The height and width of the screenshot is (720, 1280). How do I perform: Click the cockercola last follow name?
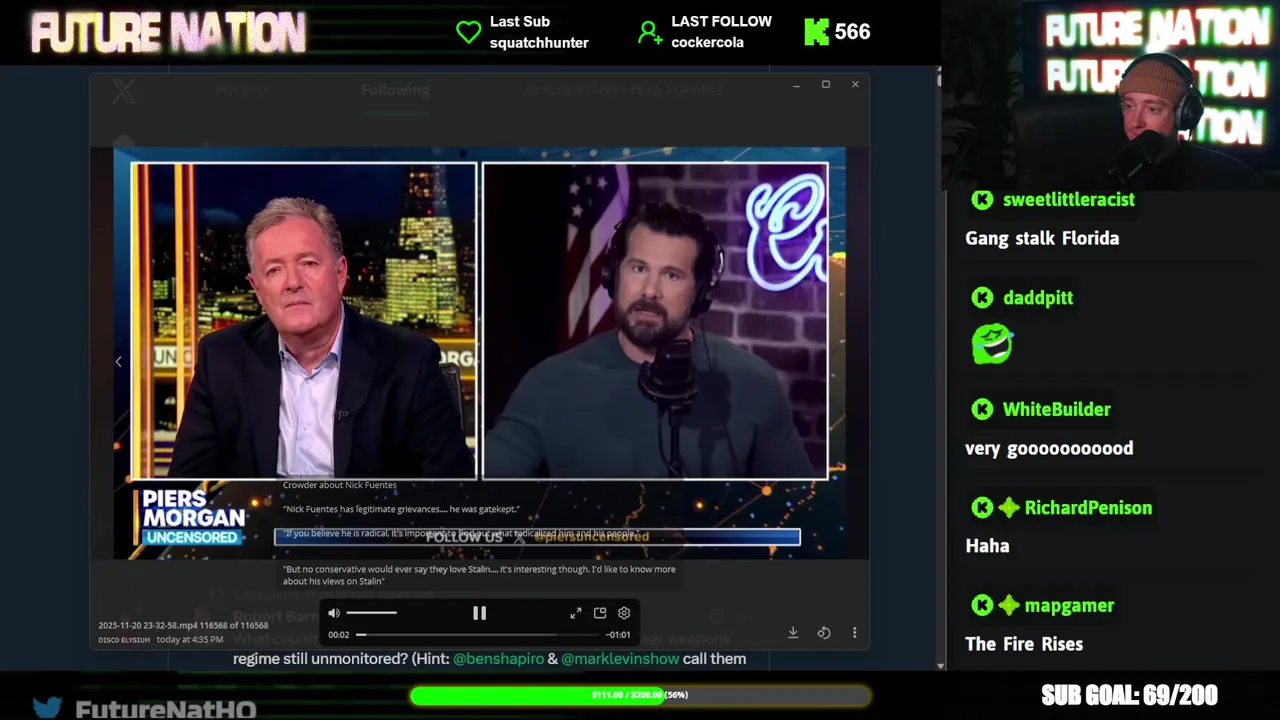tap(707, 43)
